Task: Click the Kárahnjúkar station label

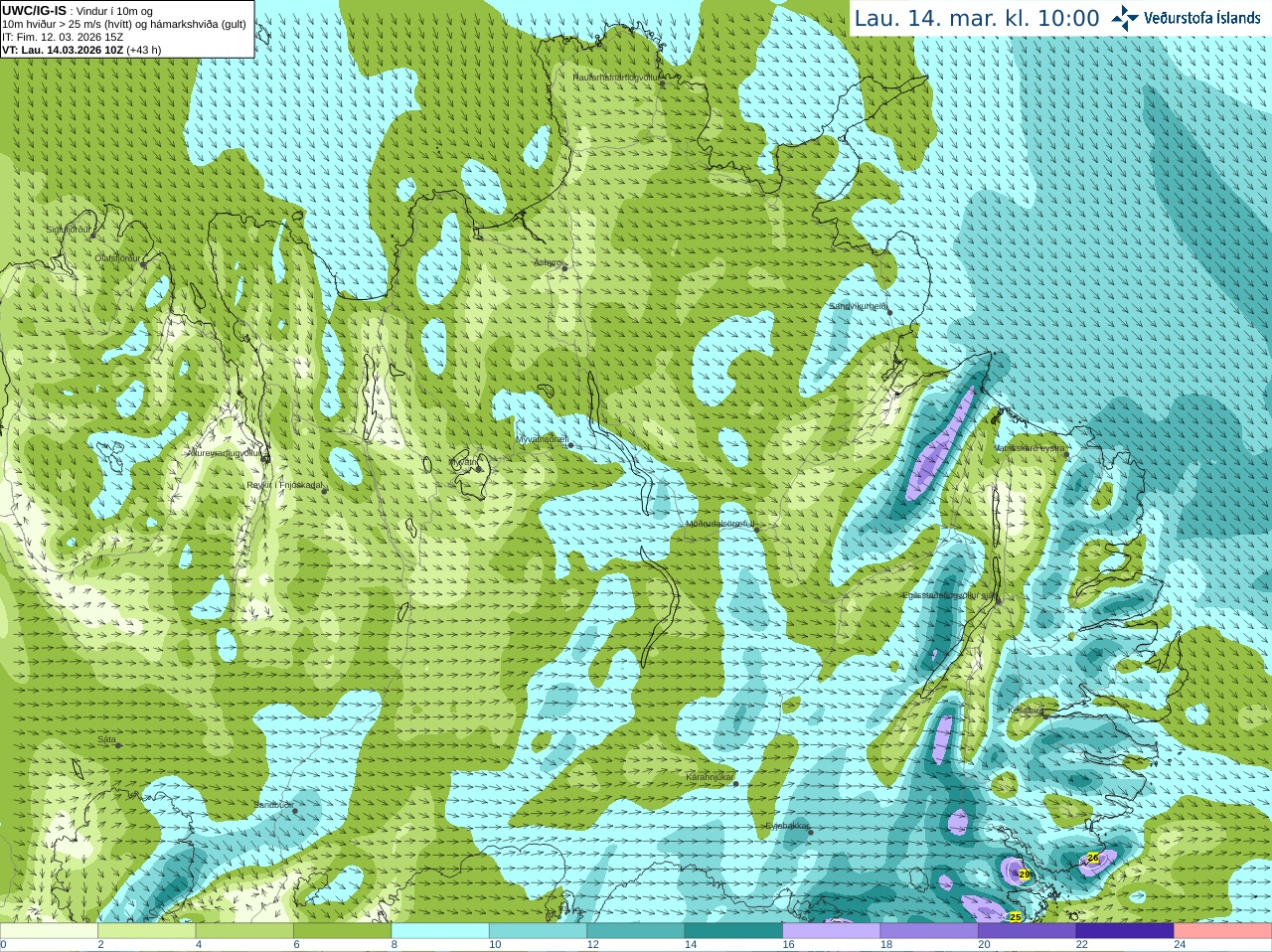Action: (x=710, y=776)
